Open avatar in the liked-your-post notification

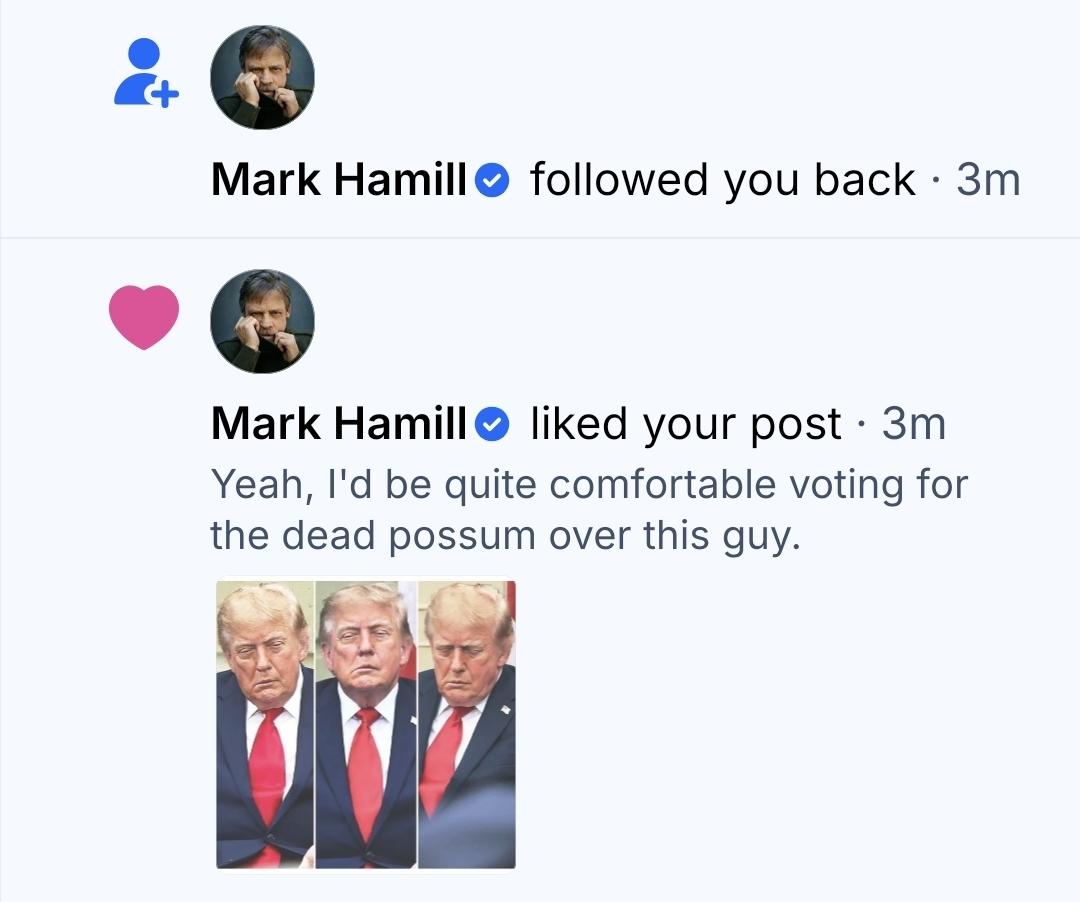[262, 321]
